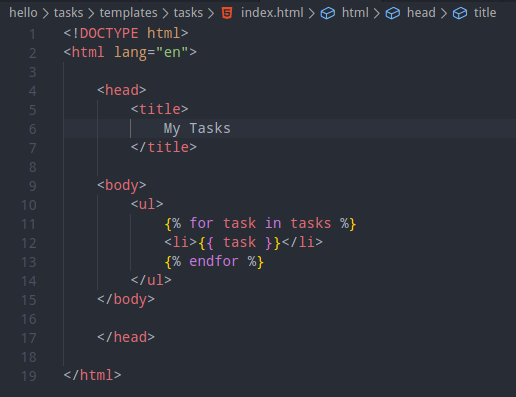Click the closing title tag

click(x=164, y=147)
